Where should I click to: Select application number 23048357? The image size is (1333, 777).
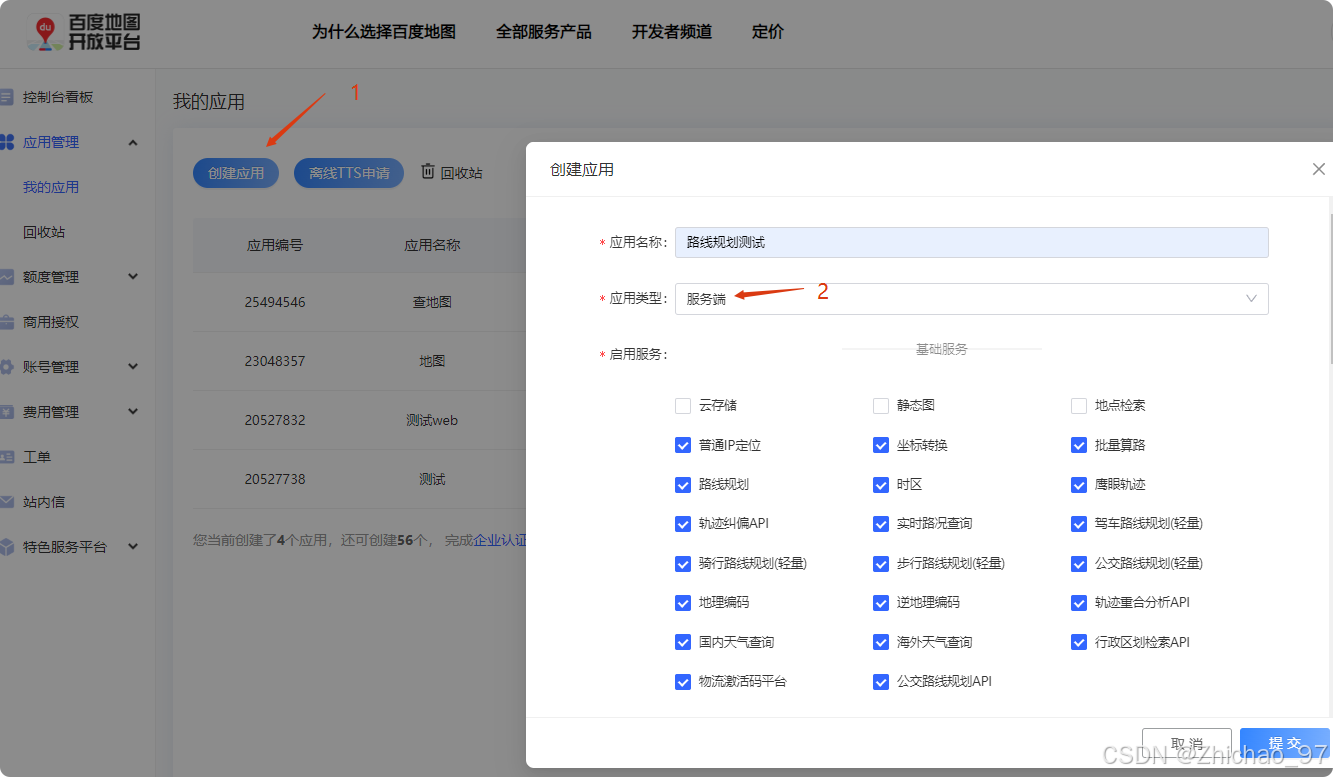coord(275,361)
